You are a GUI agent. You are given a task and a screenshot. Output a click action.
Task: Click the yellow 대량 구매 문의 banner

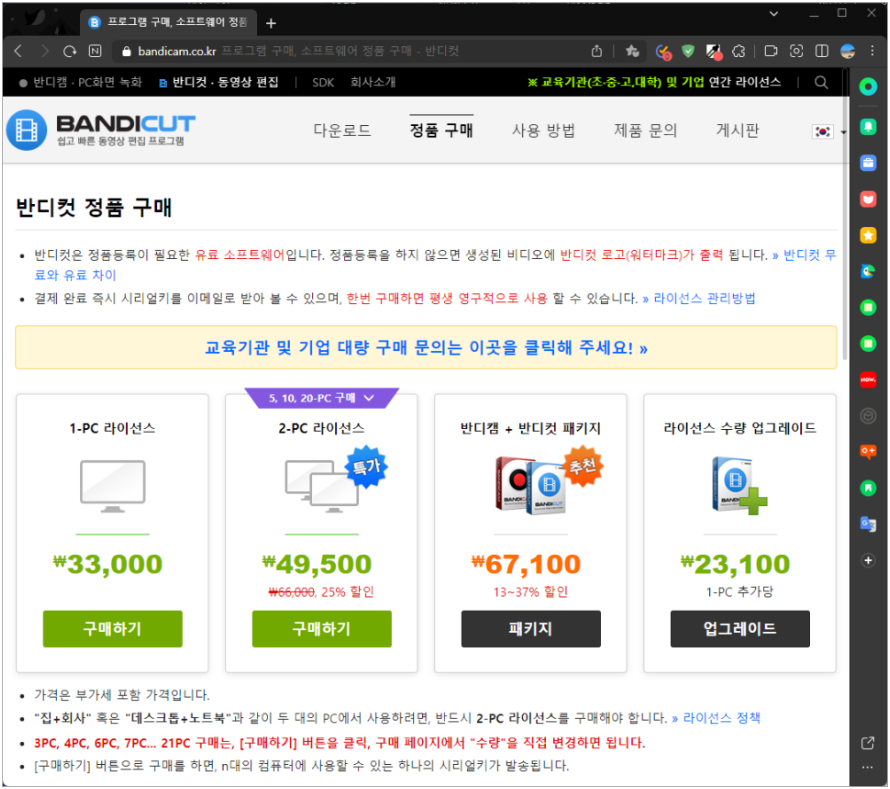[426, 347]
